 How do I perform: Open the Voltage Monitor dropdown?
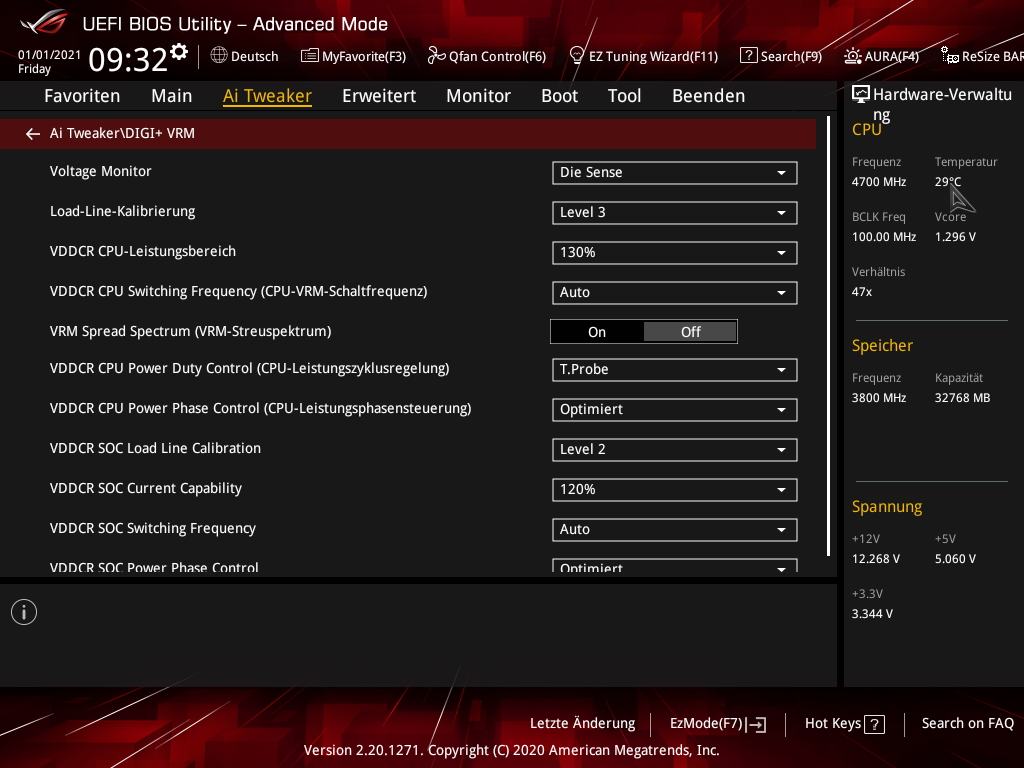675,172
